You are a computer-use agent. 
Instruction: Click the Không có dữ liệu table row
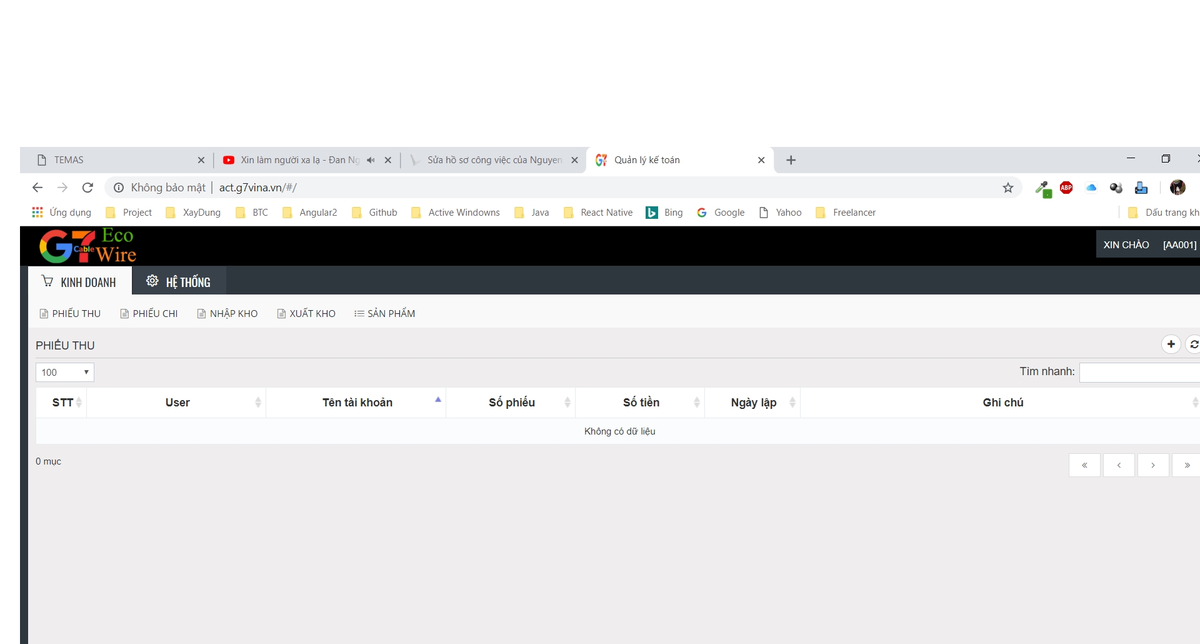click(x=618, y=431)
